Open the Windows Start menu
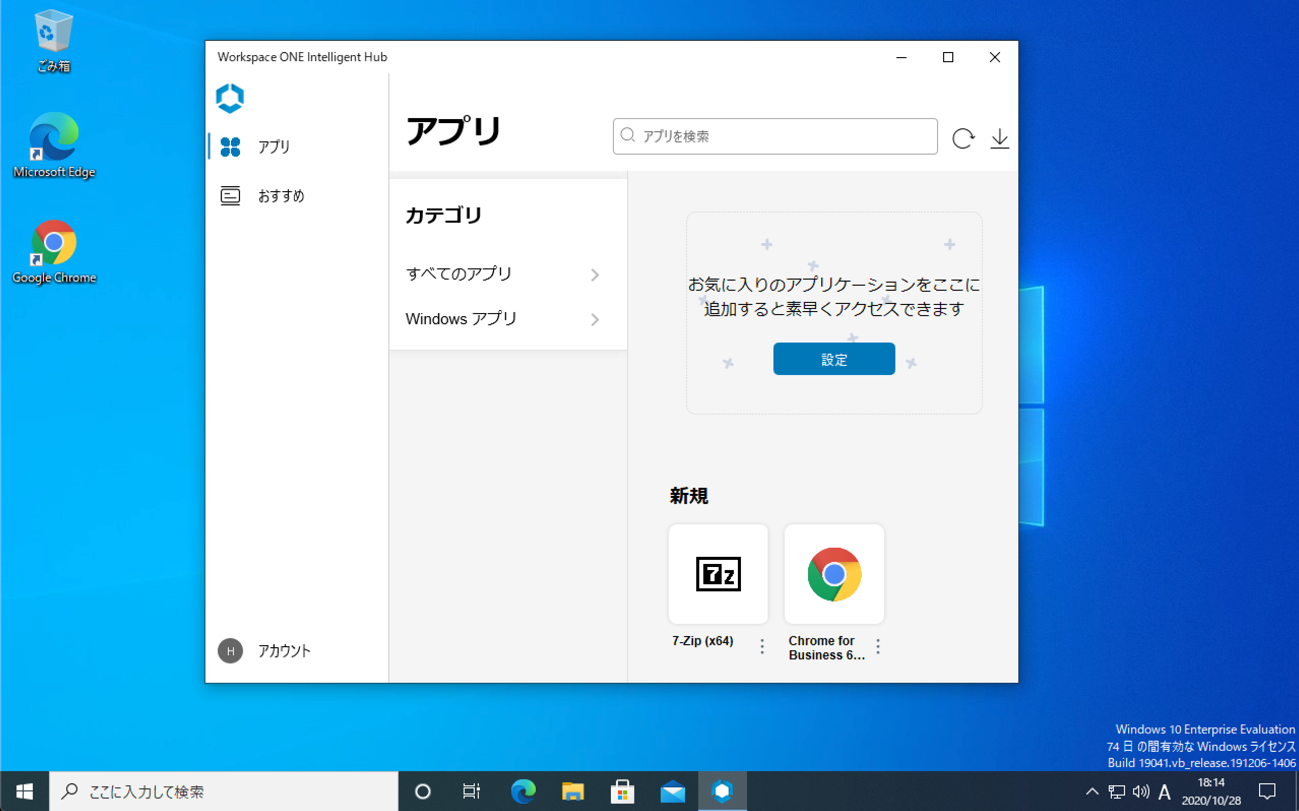Viewport: 1299px width, 811px height. [x=24, y=791]
